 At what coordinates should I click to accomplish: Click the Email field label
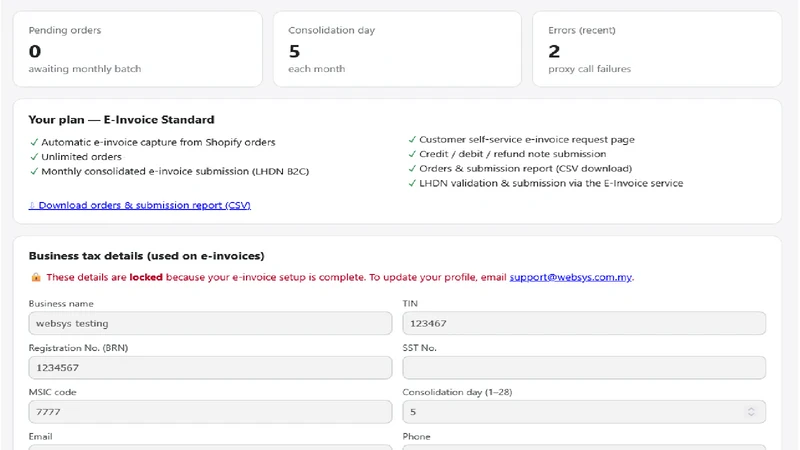pyautogui.click(x=40, y=437)
